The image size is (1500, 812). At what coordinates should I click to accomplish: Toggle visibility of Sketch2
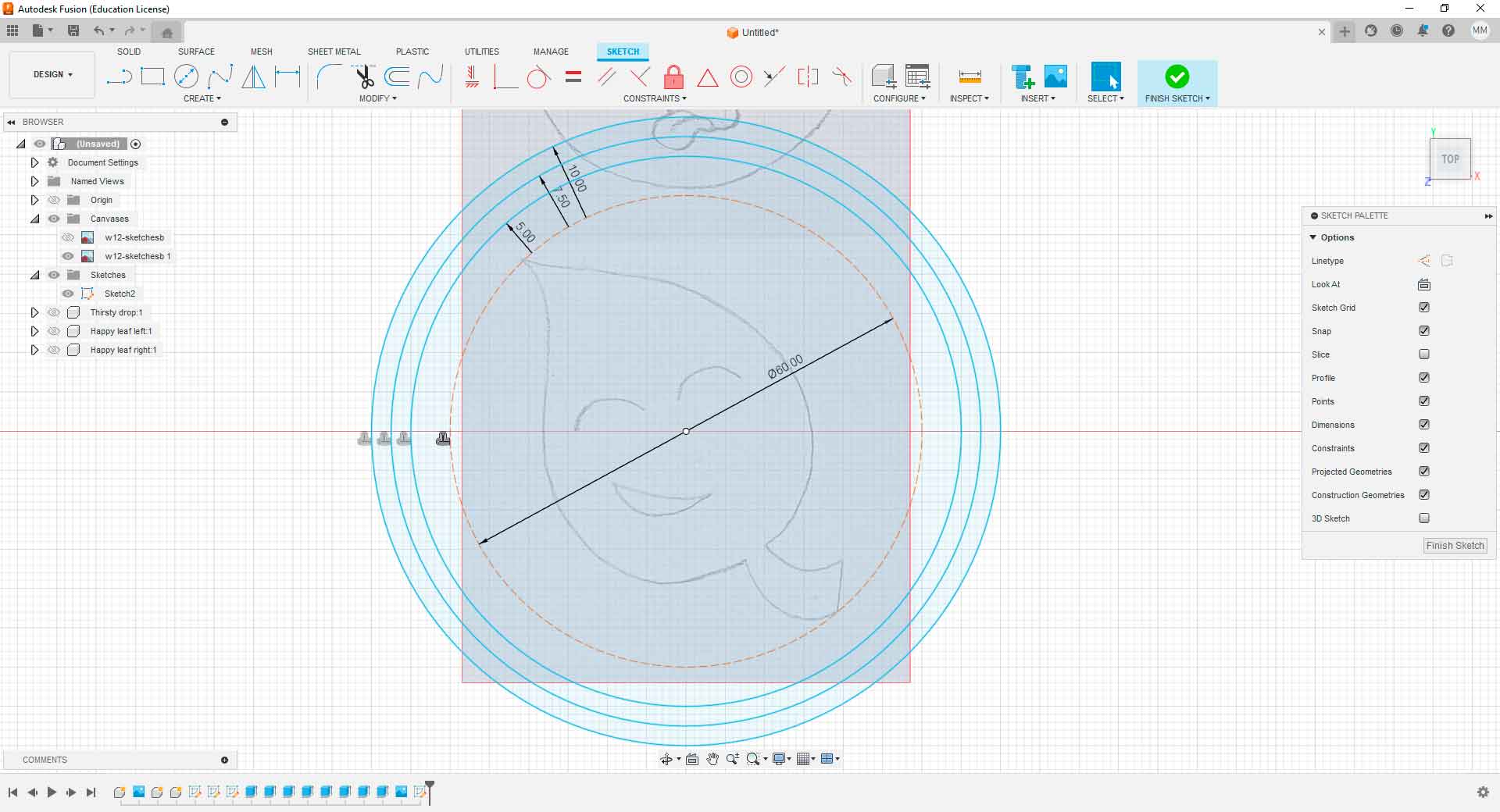pos(68,294)
